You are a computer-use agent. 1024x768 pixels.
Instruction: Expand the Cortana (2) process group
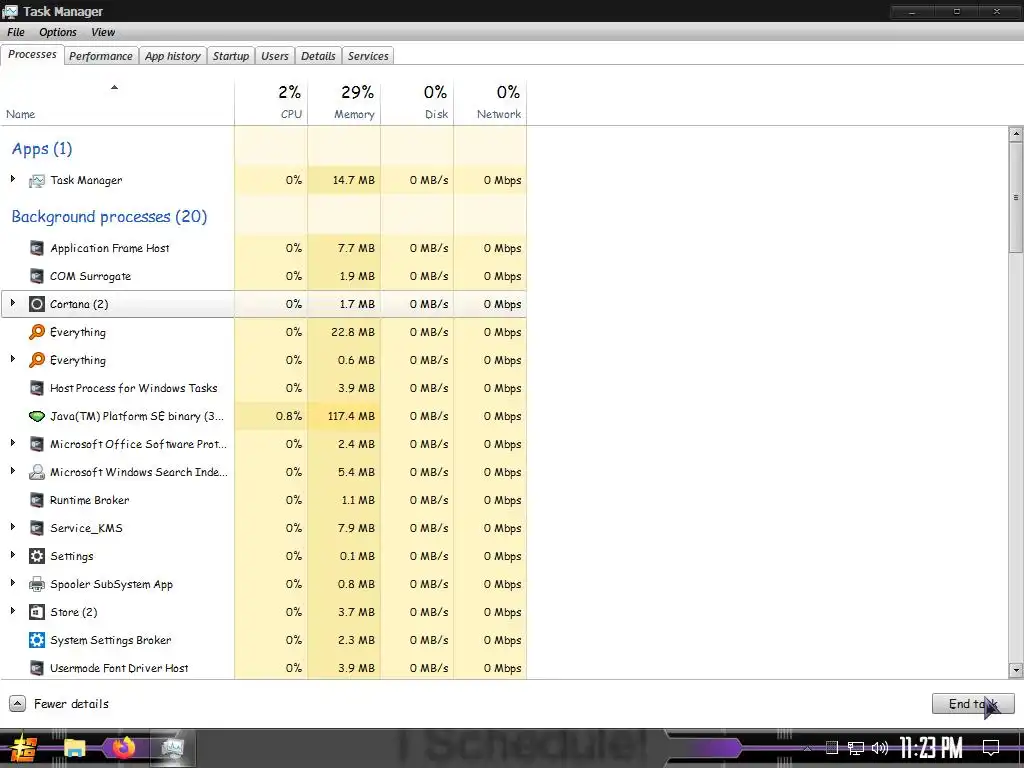point(12,303)
